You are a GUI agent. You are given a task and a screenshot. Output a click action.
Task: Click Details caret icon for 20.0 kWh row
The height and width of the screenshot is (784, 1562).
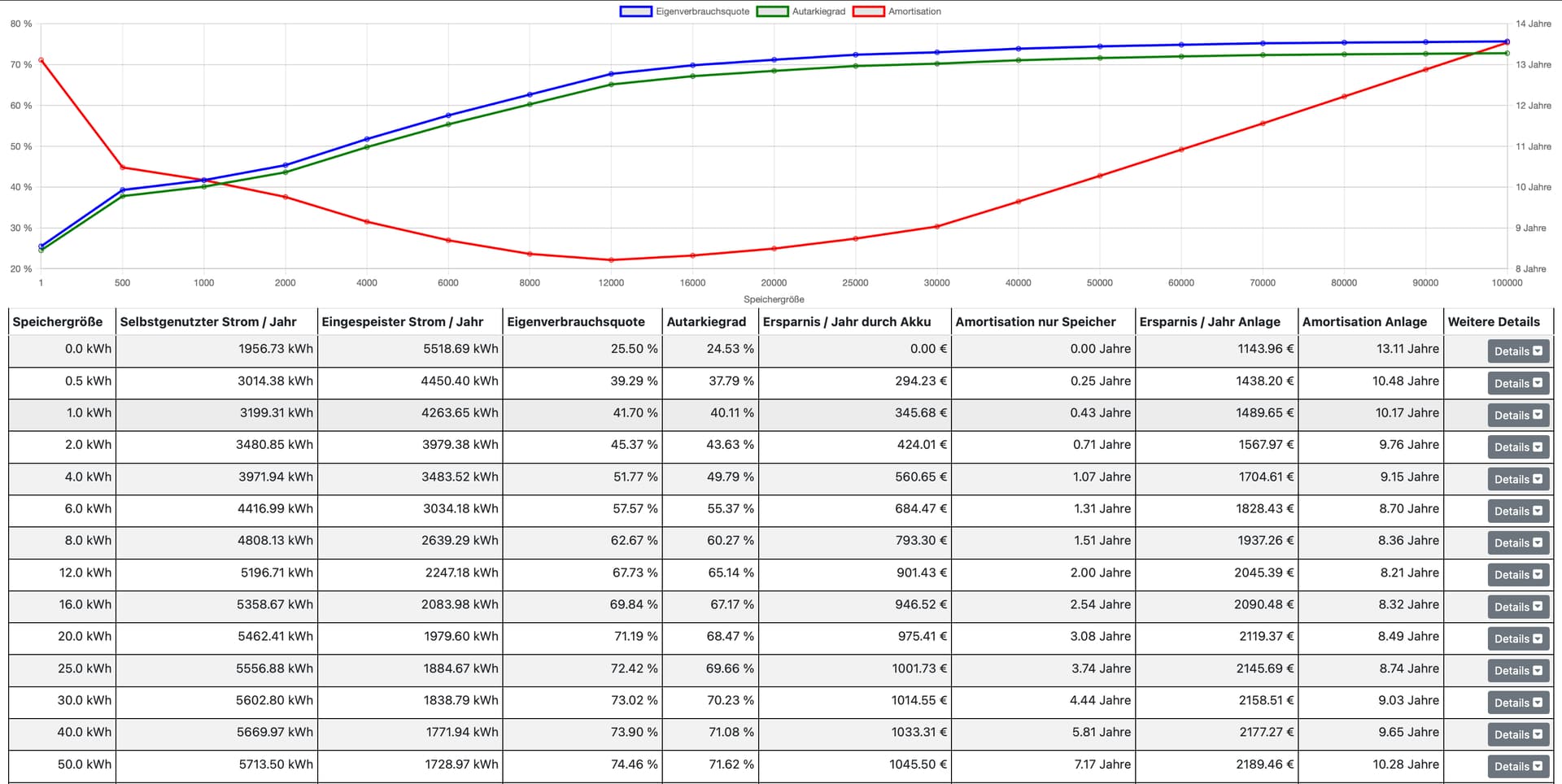1538,638
